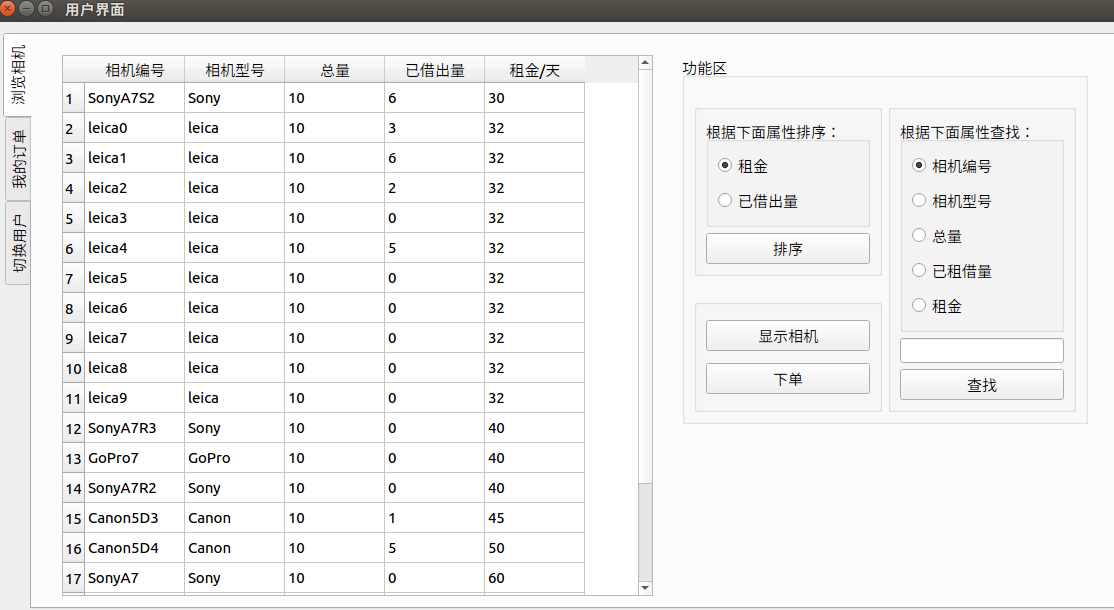Select the SonyA7S2 cell
1114x610 pixels.
134,98
